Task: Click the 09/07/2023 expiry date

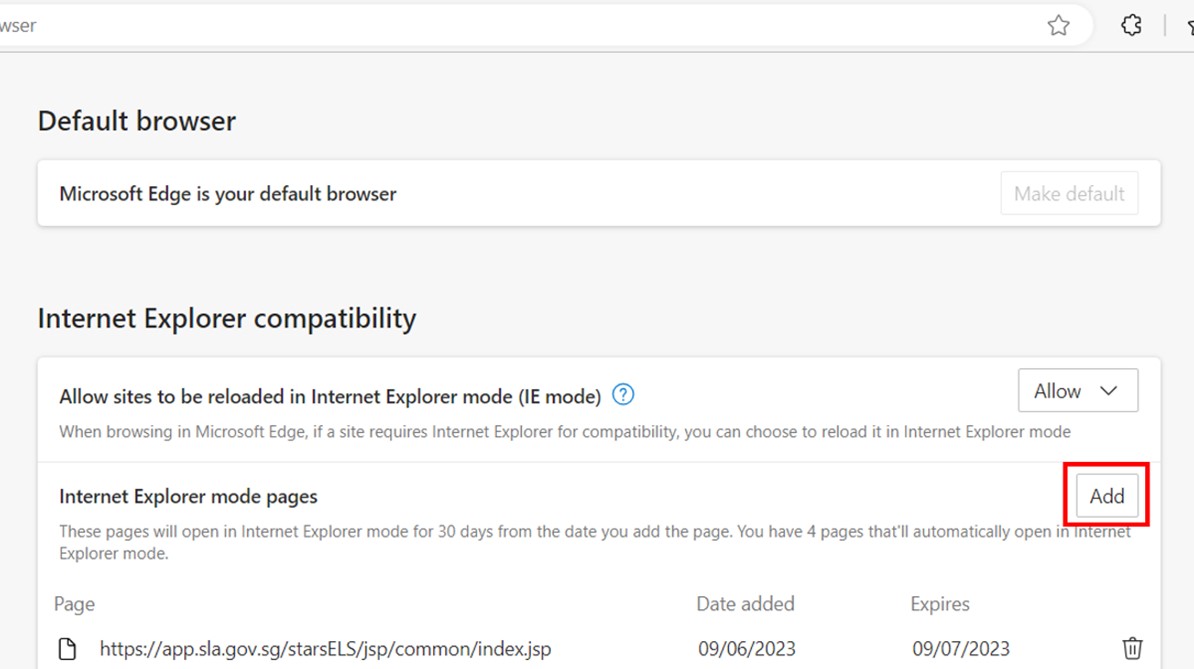Action: (961, 649)
